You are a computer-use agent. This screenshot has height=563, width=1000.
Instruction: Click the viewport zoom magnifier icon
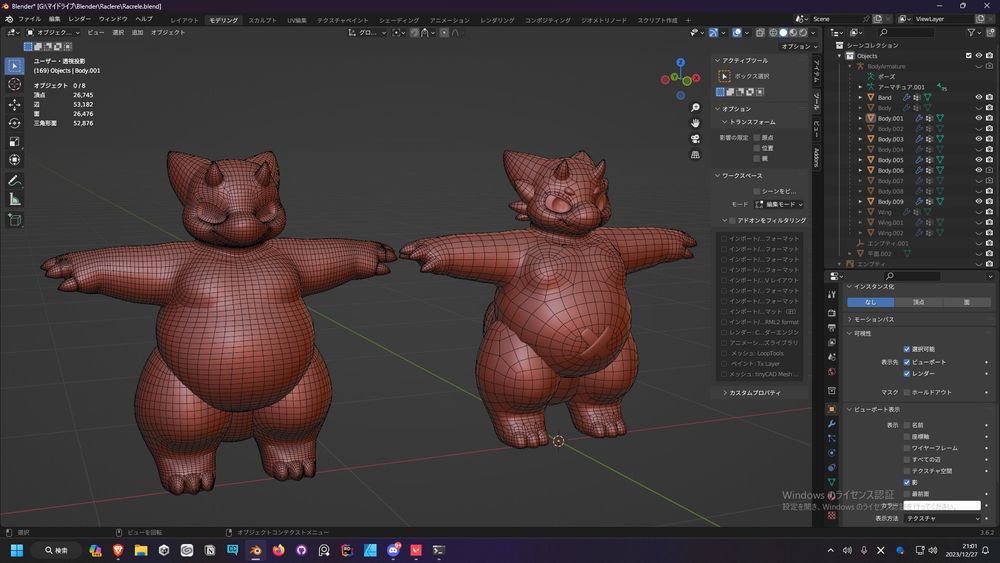click(695, 108)
